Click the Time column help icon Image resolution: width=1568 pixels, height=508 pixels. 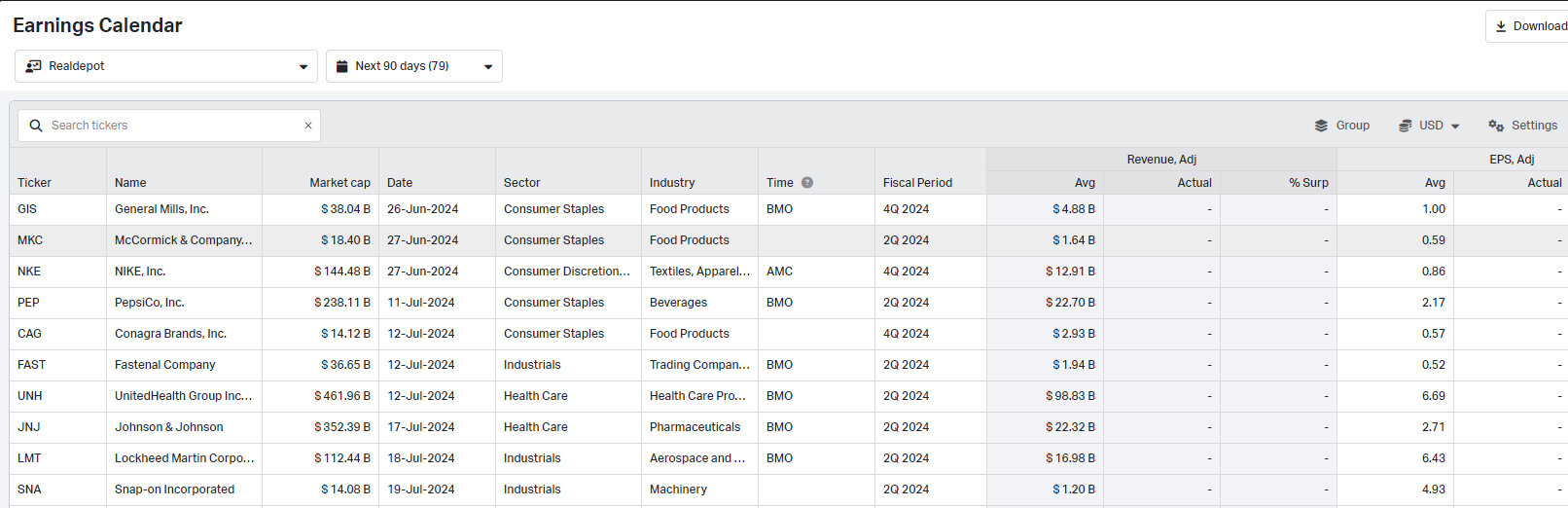tap(807, 182)
